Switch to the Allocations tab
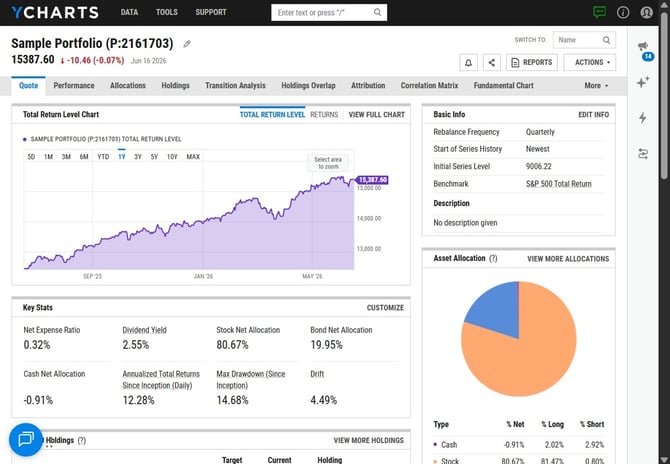The width and height of the screenshot is (670, 464). click(x=128, y=85)
